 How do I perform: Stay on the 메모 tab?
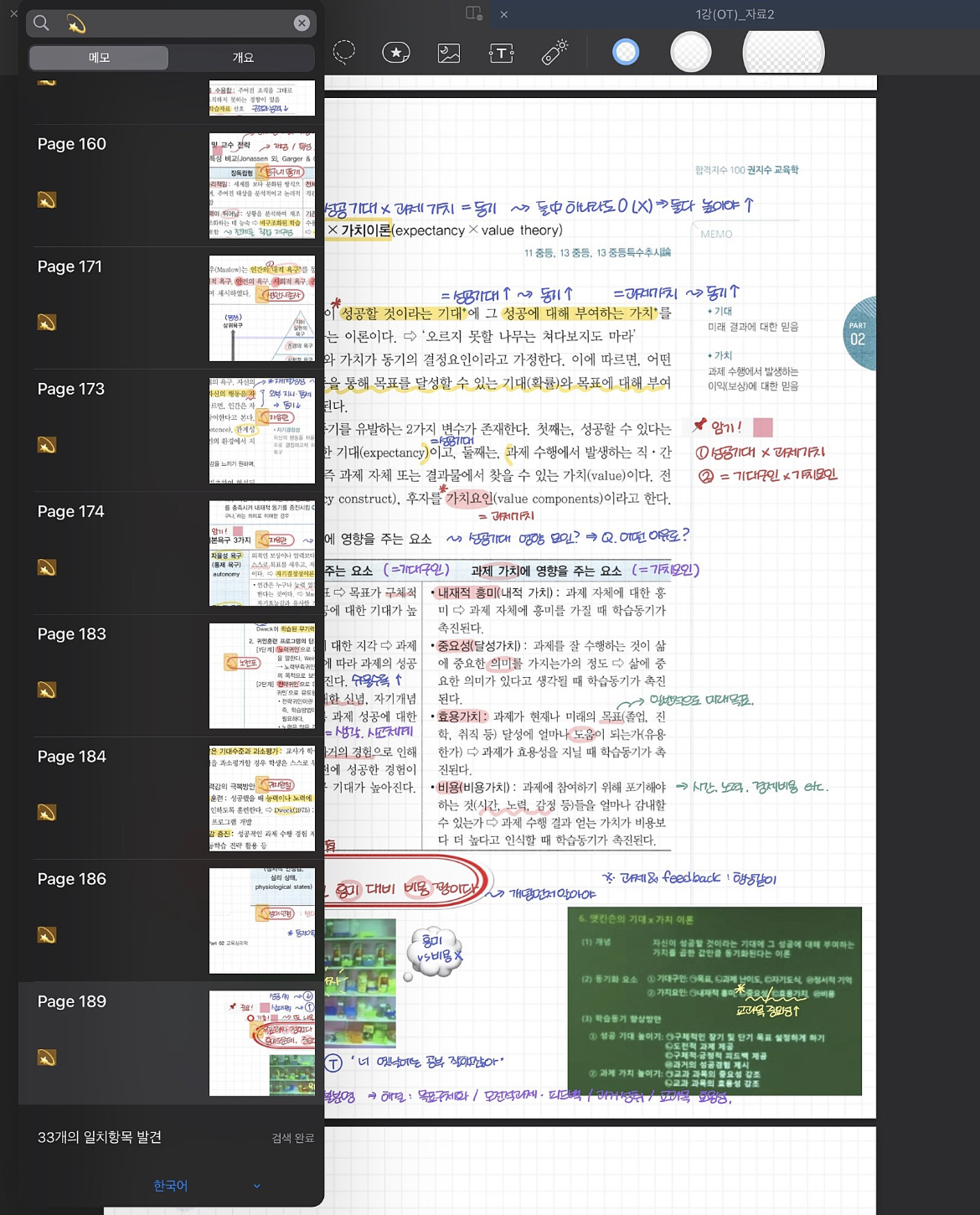(x=98, y=57)
